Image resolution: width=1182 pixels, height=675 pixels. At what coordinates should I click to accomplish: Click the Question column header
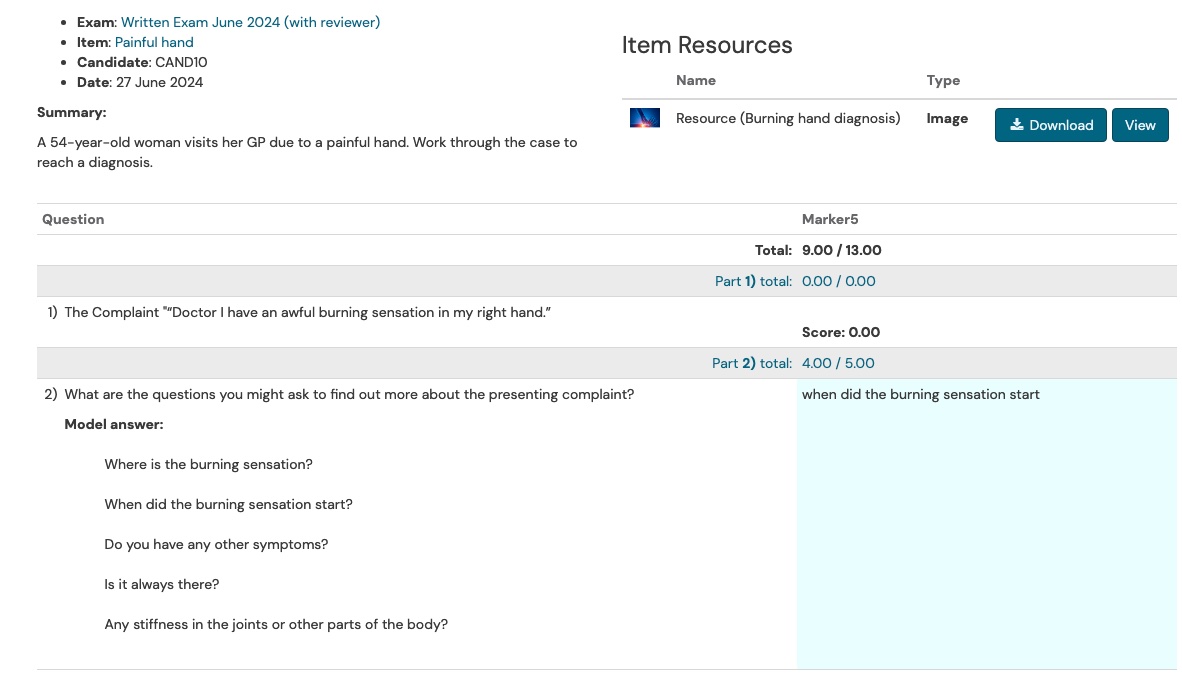(73, 219)
